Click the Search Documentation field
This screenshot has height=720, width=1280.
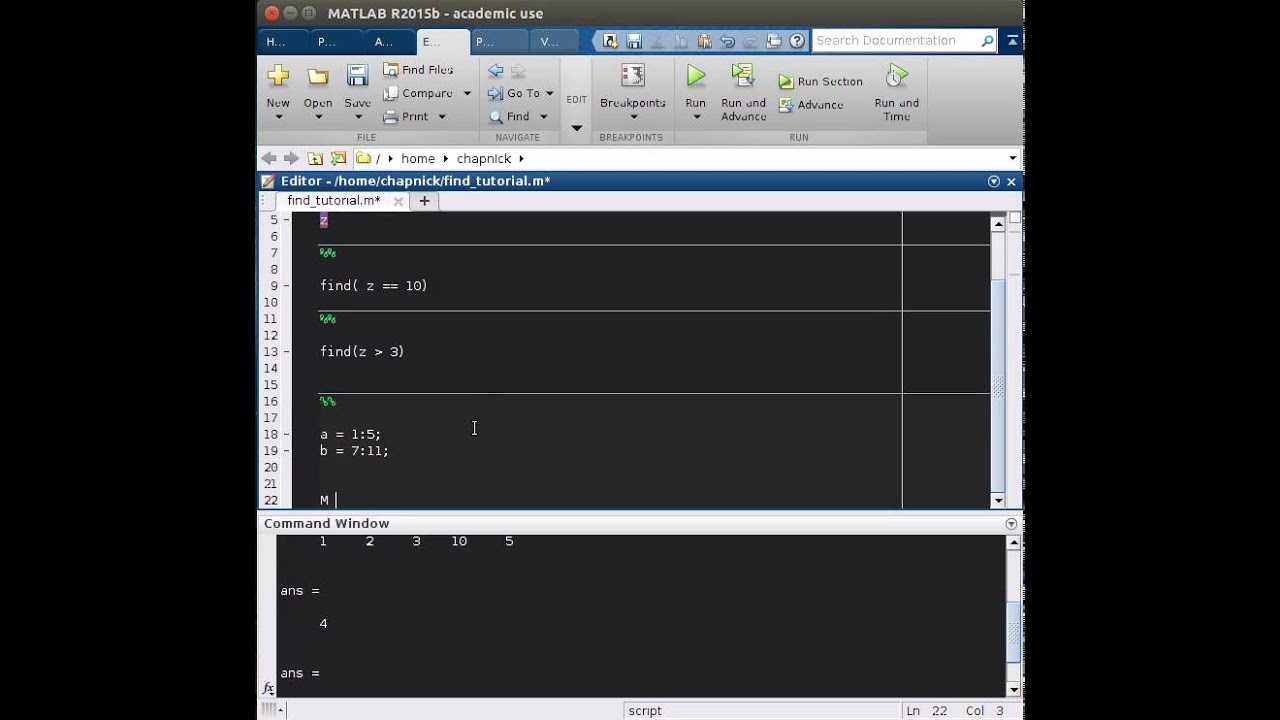904,41
